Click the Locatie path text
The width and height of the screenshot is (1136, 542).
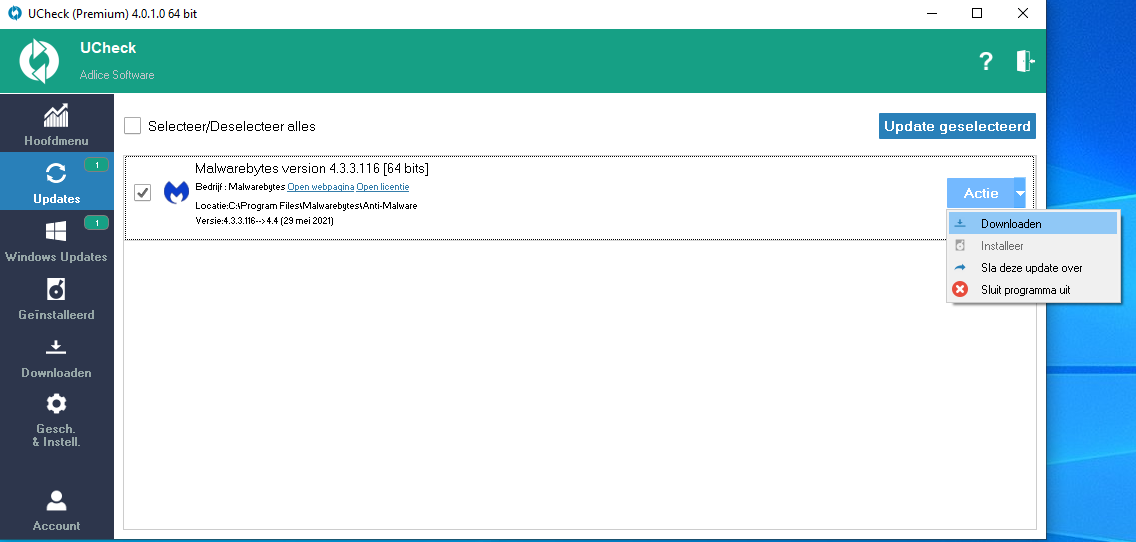click(x=306, y=206)
